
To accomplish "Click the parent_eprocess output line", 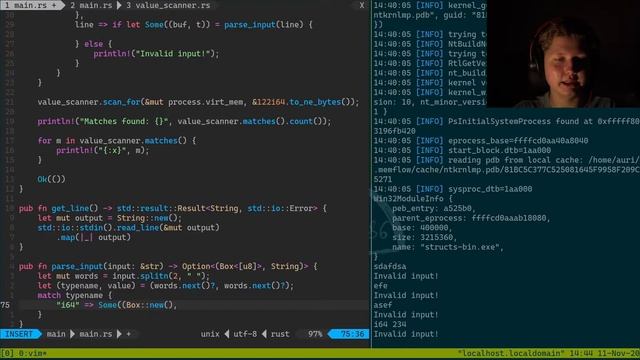I will coord(471,218).
